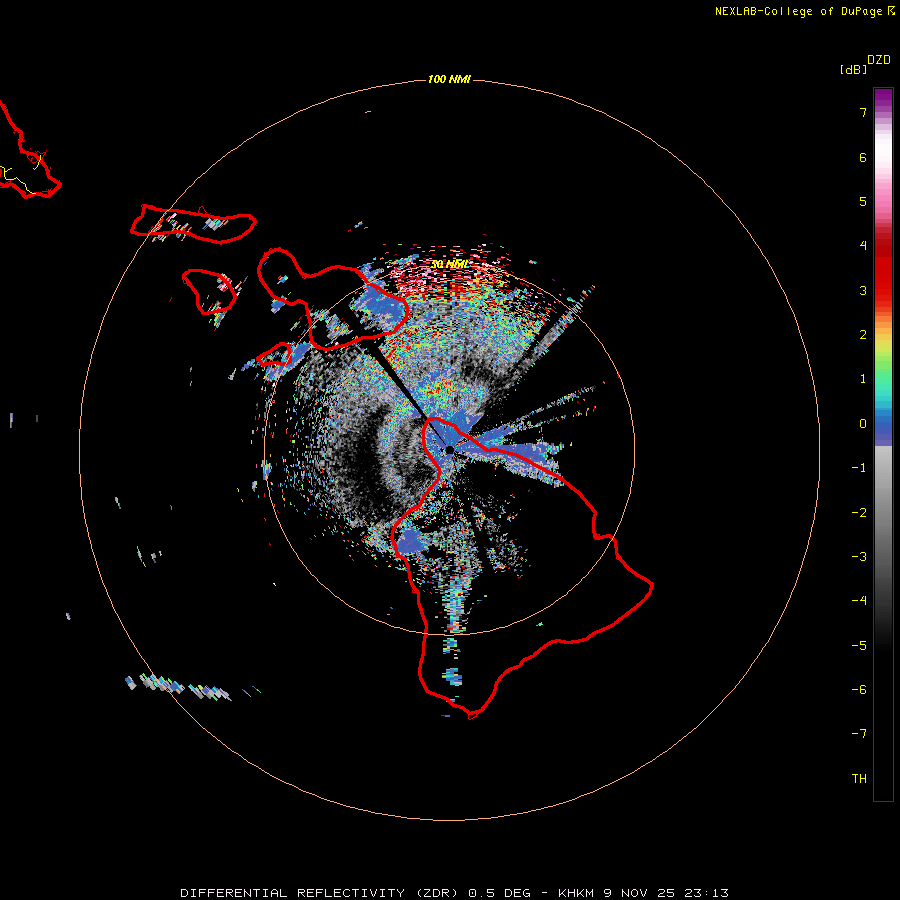Click the DZD colorbar title
900x900 pixels.
pos(879,60)
